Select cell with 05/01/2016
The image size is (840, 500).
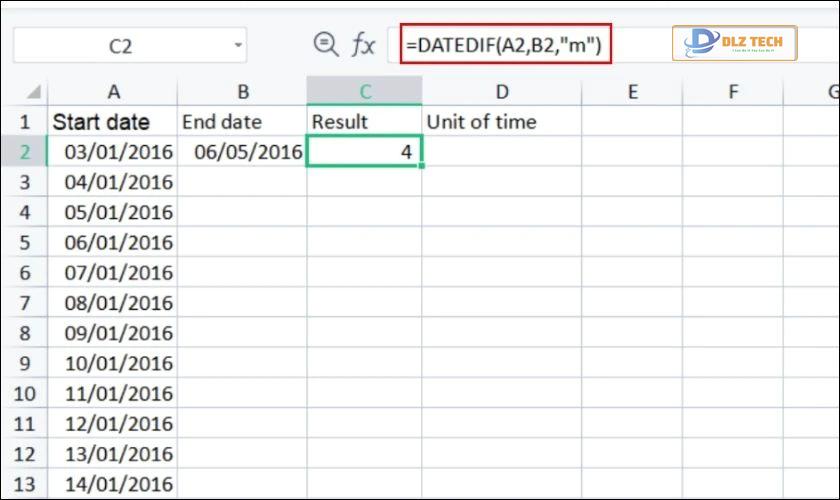pyautogui.click(x=113, y=212)
